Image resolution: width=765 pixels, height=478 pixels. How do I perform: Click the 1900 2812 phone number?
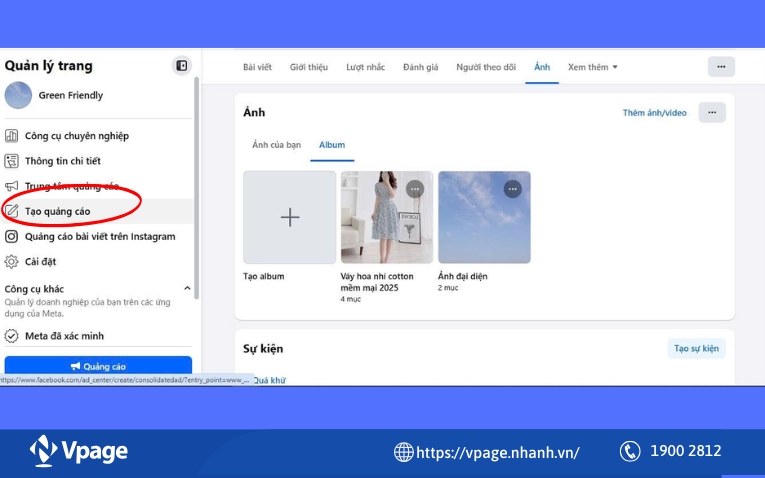pos(685,451)
